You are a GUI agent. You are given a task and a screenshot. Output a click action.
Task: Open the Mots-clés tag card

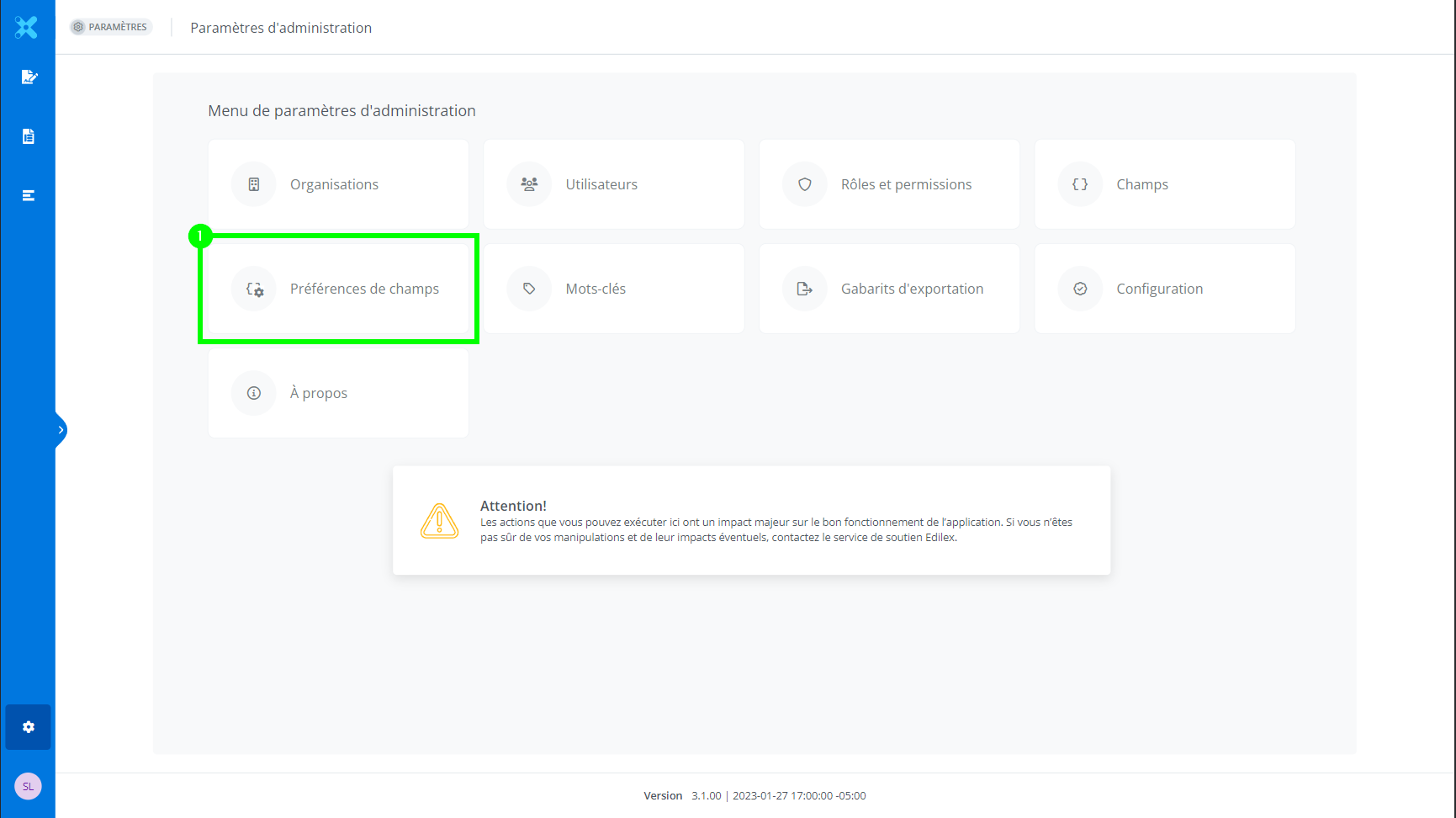pyautogui.click(x=613, y=289)
